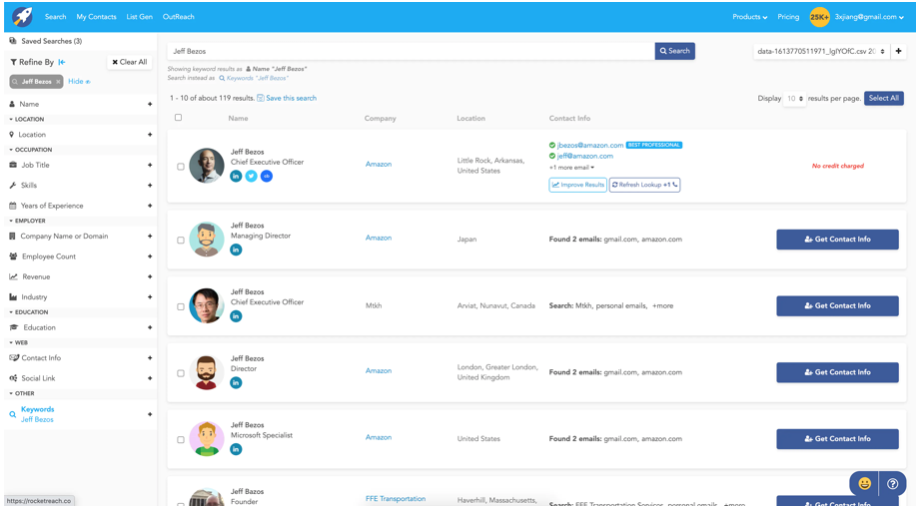Open LinkedIn icon for Microsoft Specialist
Viewport: 920px width, 526px height.
[x=236, y=450]
